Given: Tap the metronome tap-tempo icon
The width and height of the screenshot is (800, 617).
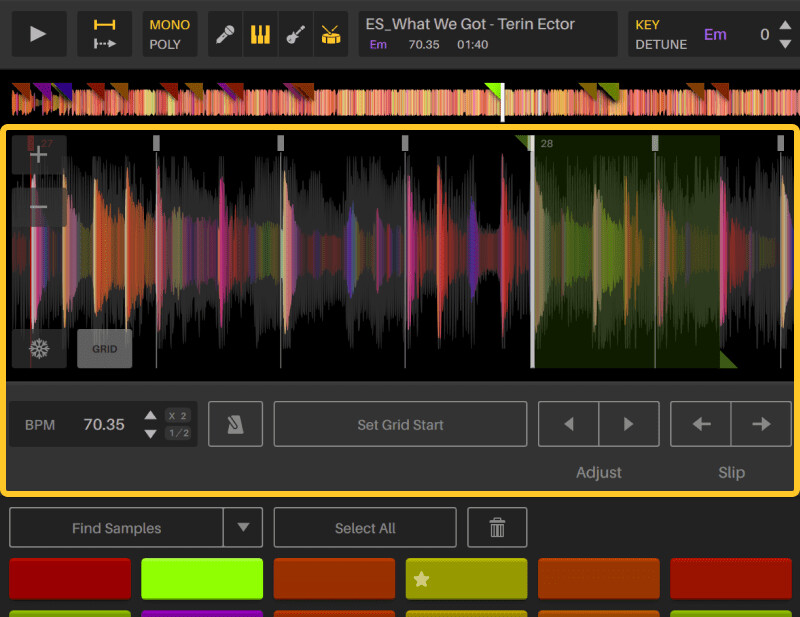Looking at the screenshot, I should [235, 424].
